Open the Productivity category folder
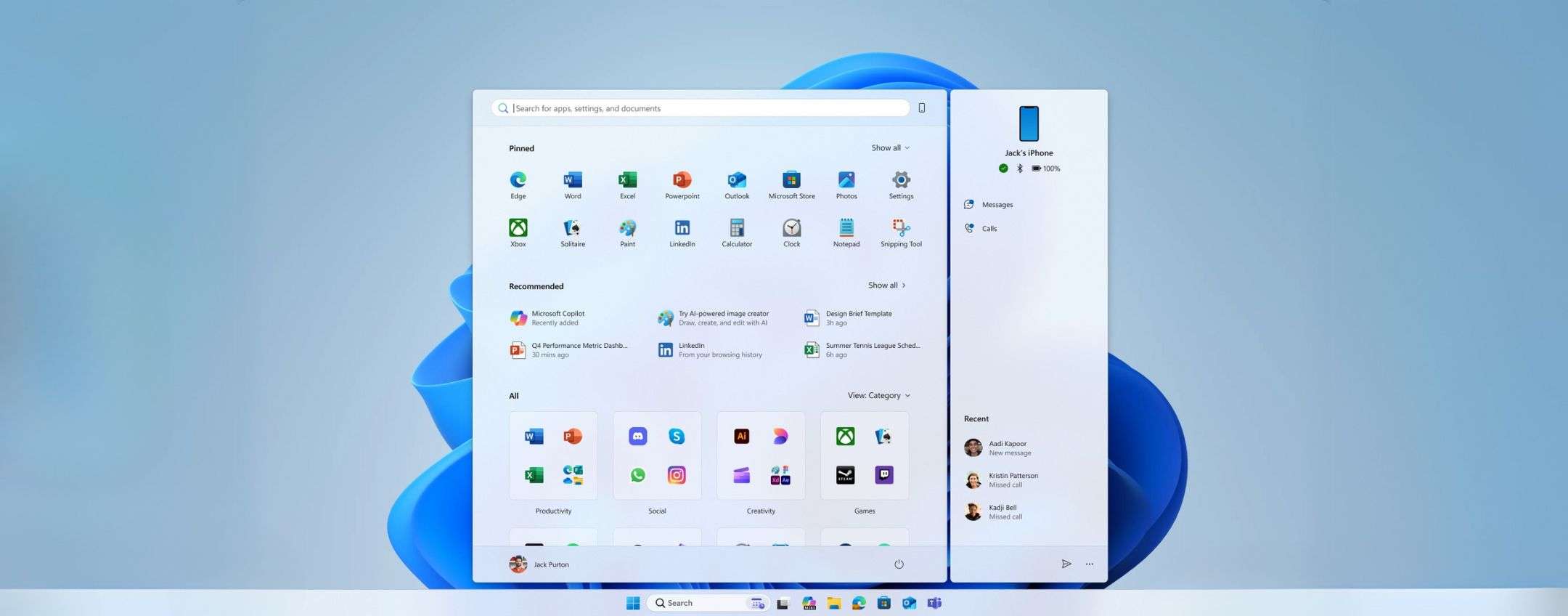The height and width of the screenshot is (616, 1568). (553, 456)
